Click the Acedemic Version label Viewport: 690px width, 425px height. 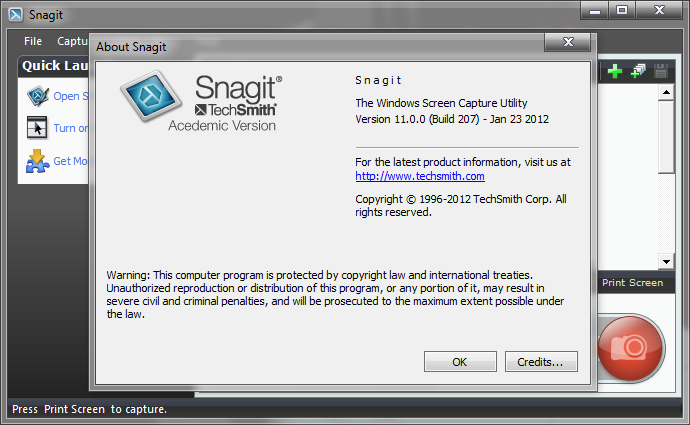coord(222,126)
